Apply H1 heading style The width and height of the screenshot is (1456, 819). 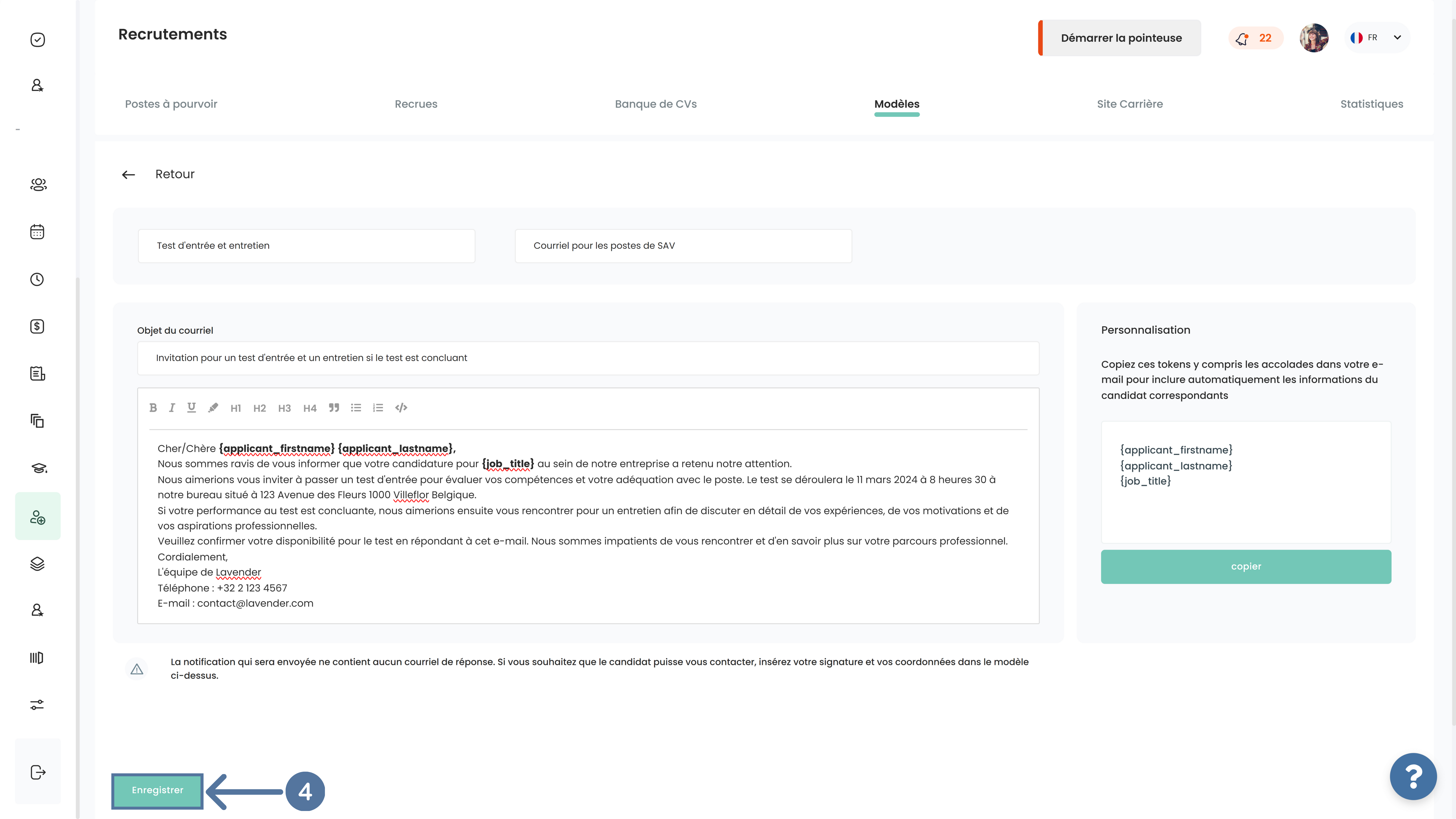pyautogui.click(x=236, y=408)
